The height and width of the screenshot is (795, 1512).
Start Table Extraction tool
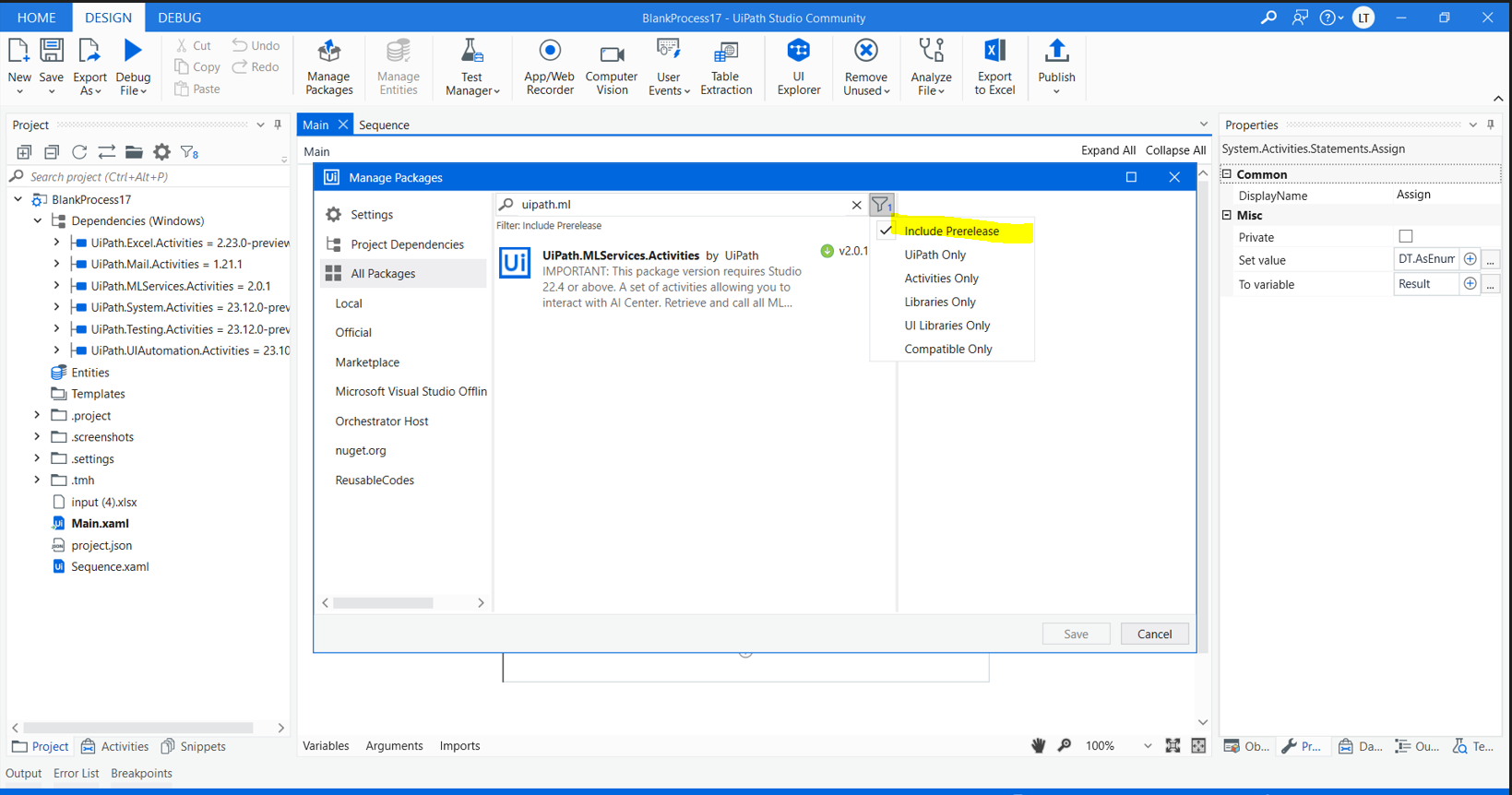pos(726,66)
